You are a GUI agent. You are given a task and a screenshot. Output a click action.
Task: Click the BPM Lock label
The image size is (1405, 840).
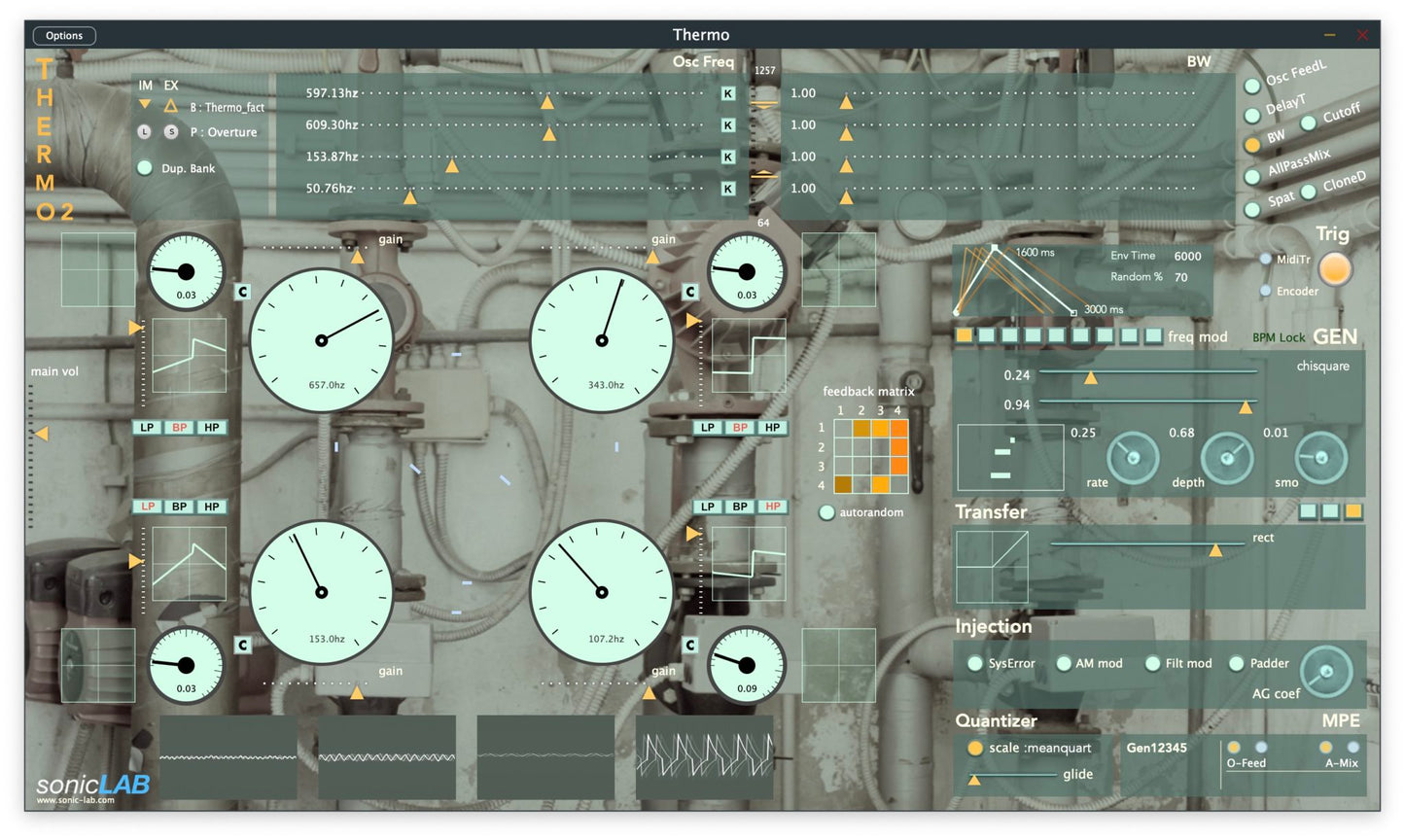click(x=1278, y=337)
